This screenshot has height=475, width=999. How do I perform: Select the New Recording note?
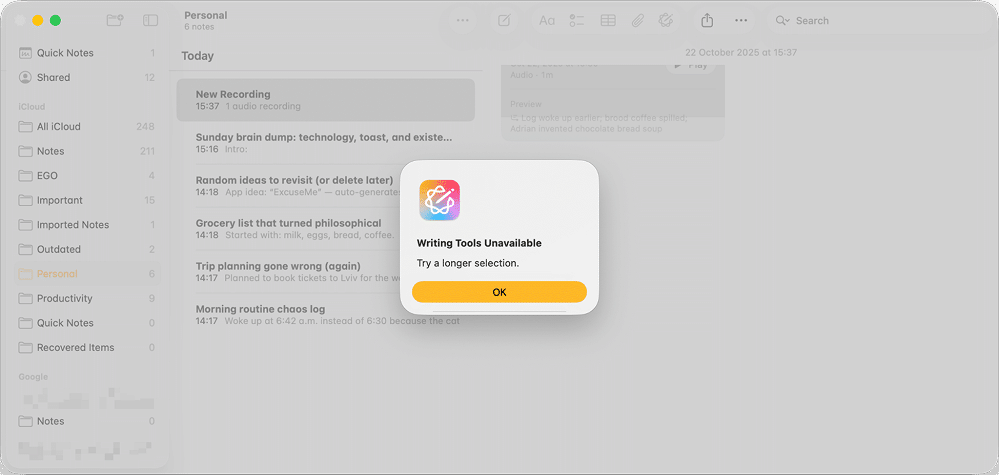pyautogui.click(x=326, y=100)
